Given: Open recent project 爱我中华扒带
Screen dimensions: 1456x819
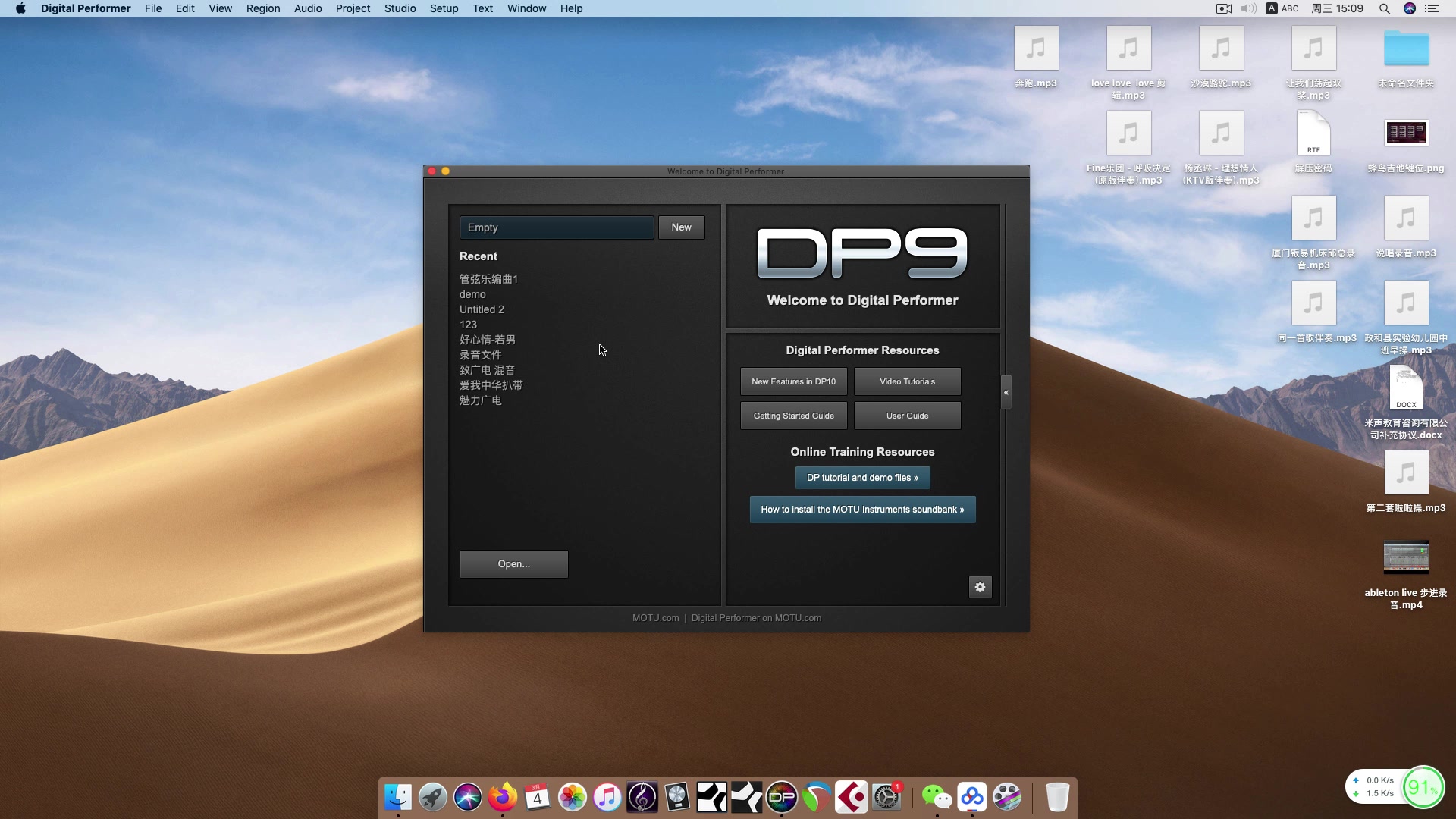Looking at the screenshot, I should 491,385.
